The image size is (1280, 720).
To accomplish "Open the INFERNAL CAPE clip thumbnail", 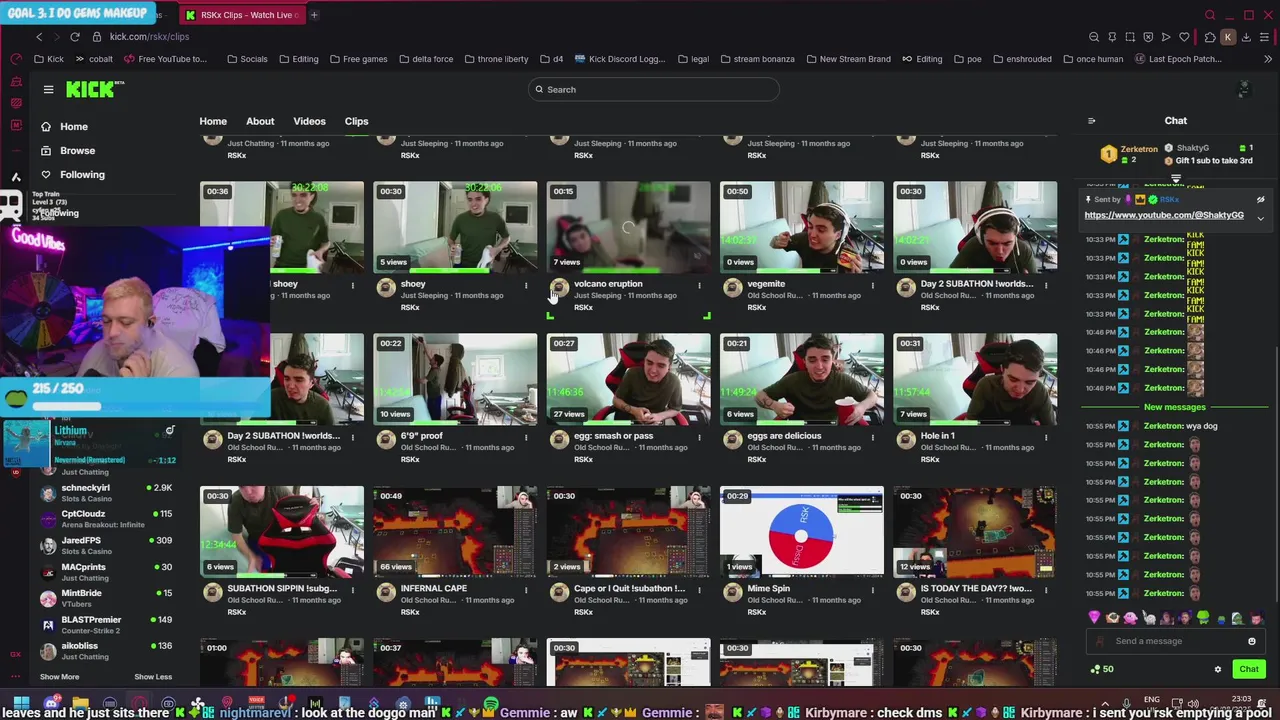I will pos(455,530).
